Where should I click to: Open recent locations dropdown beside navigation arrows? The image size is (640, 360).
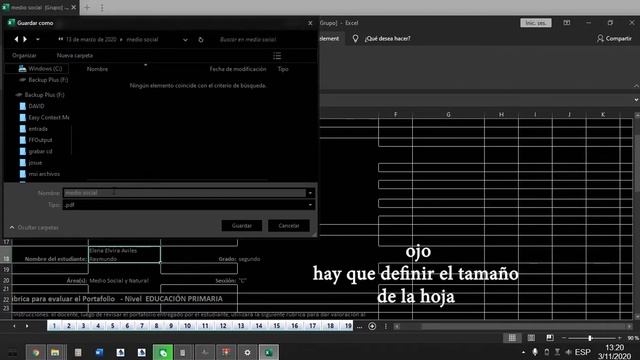[x=38, y=40]
